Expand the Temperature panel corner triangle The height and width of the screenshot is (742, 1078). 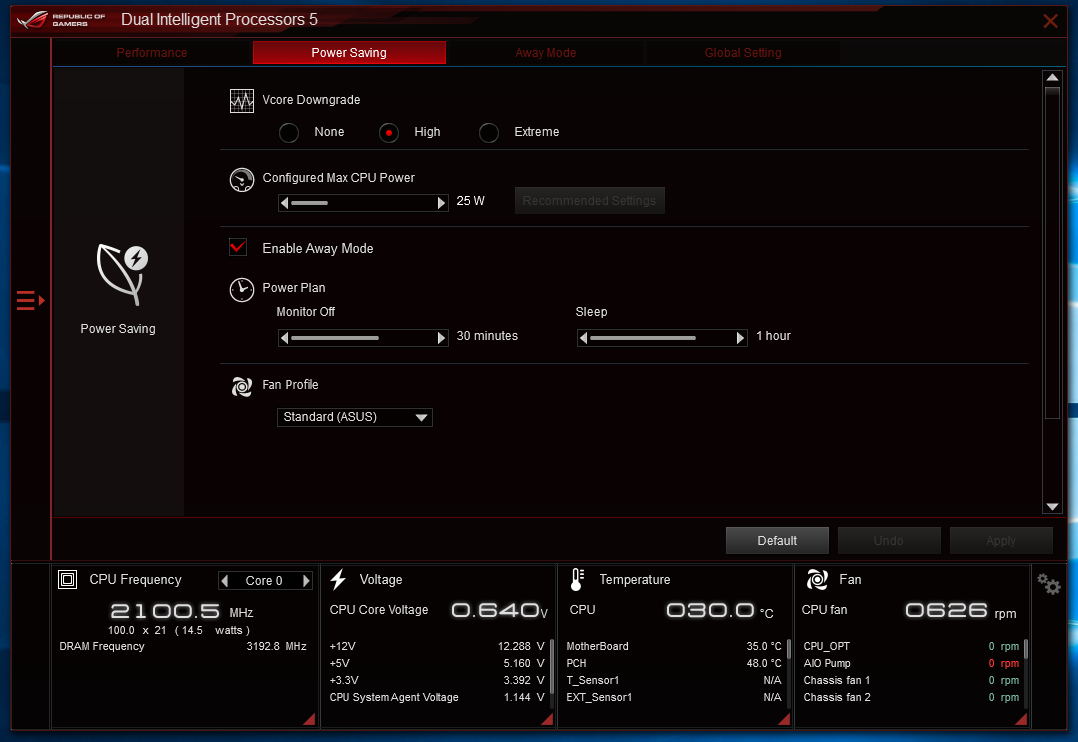click(x=784, y=719)
